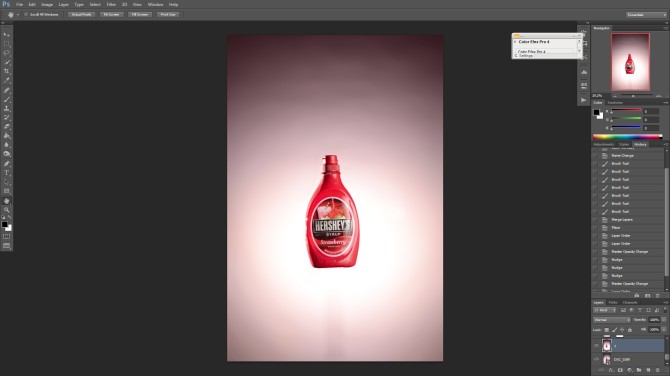The width and height of the screenshot is (670, 376).
Task: Hide the top layer eye icon
Action: pos(597,346)
